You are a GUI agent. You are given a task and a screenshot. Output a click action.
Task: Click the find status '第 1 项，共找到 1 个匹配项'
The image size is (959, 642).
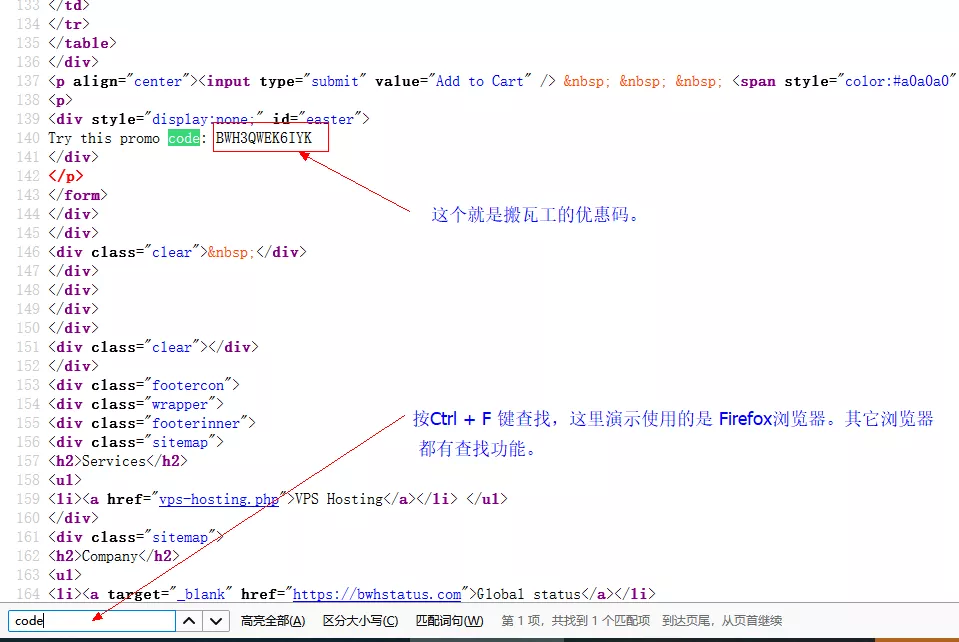coord(576,621)
